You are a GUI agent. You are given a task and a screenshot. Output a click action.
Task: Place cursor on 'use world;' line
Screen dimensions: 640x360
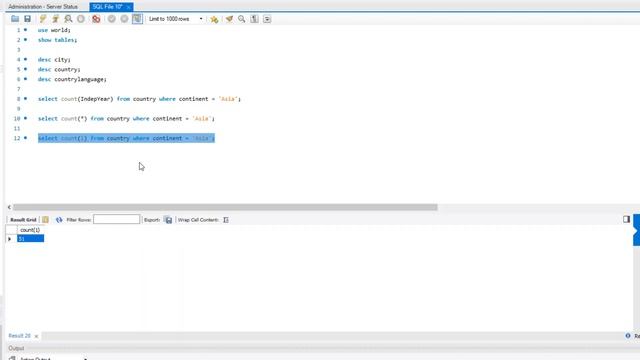coord(54,30)
